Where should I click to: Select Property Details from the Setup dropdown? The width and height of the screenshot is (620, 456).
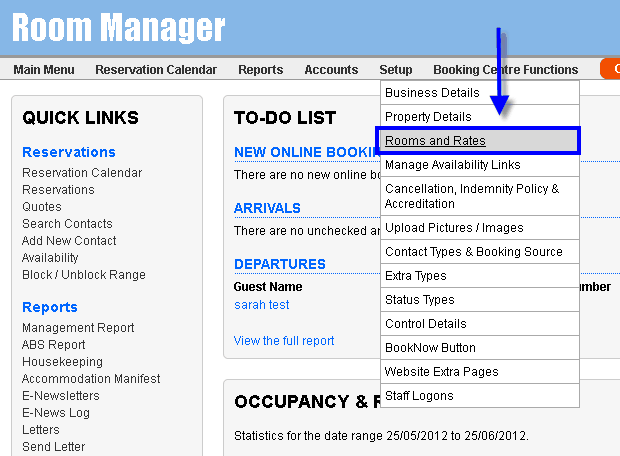(480, 117)
